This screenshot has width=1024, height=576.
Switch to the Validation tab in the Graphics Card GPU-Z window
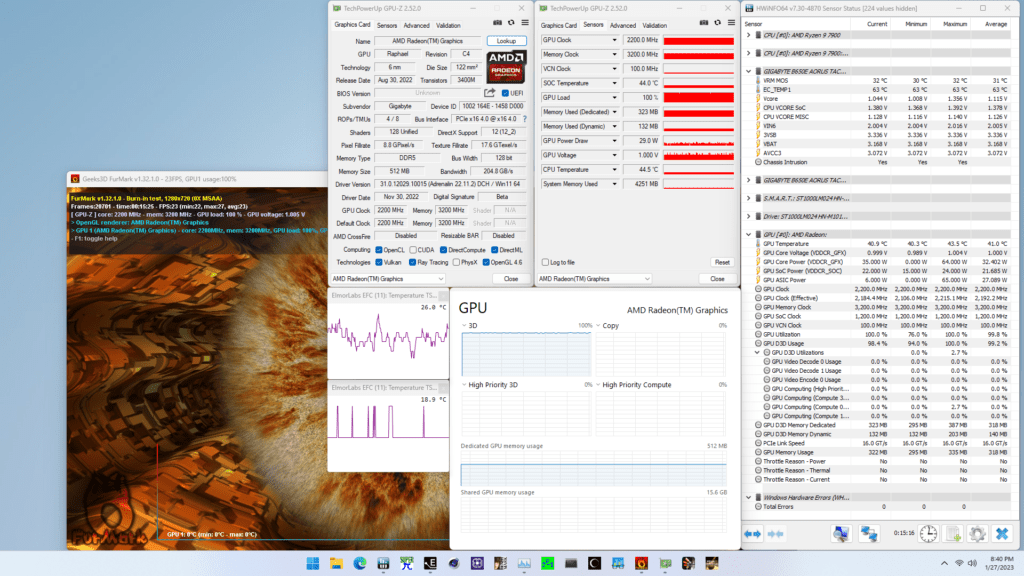448,25
